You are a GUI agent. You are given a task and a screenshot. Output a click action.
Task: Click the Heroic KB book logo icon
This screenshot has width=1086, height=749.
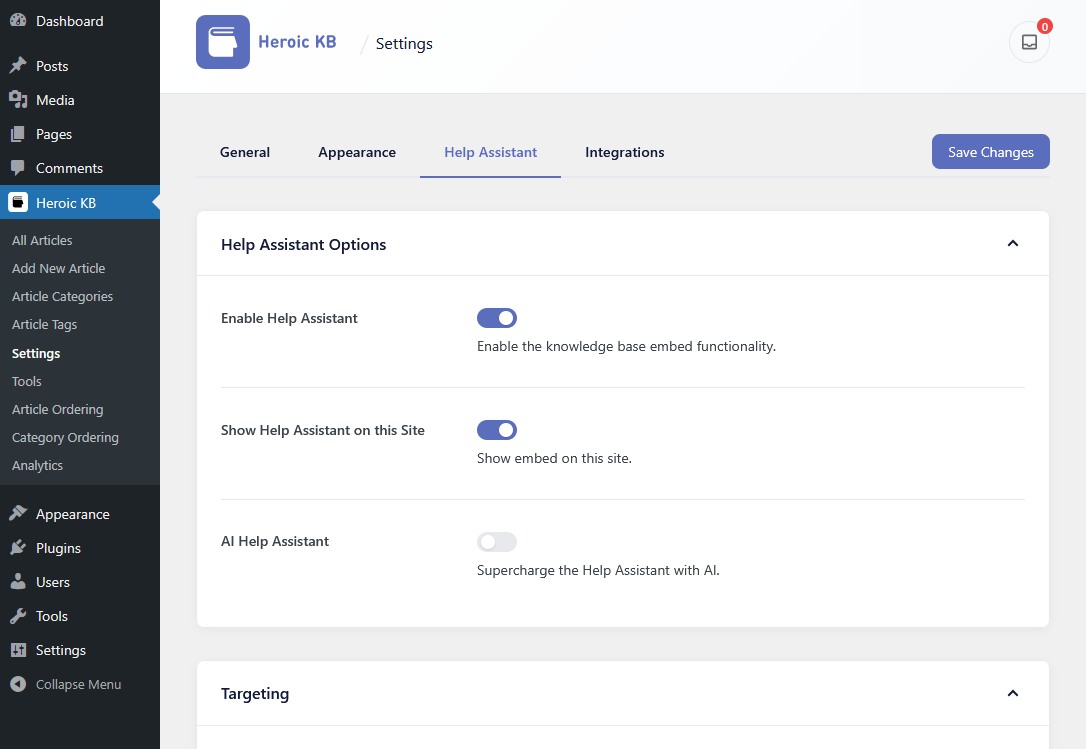(222, 42)
